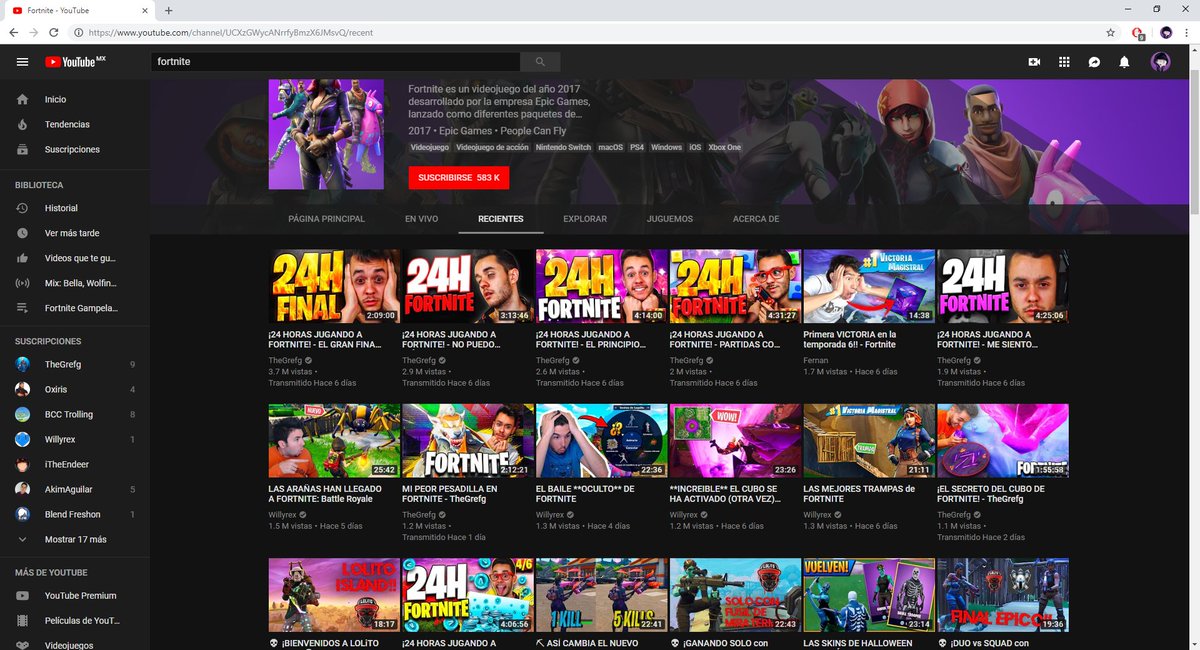Switch to the Explorar tab
Image resolution: width=1200 pixels, height=650 pixels.
coord(585,219)
